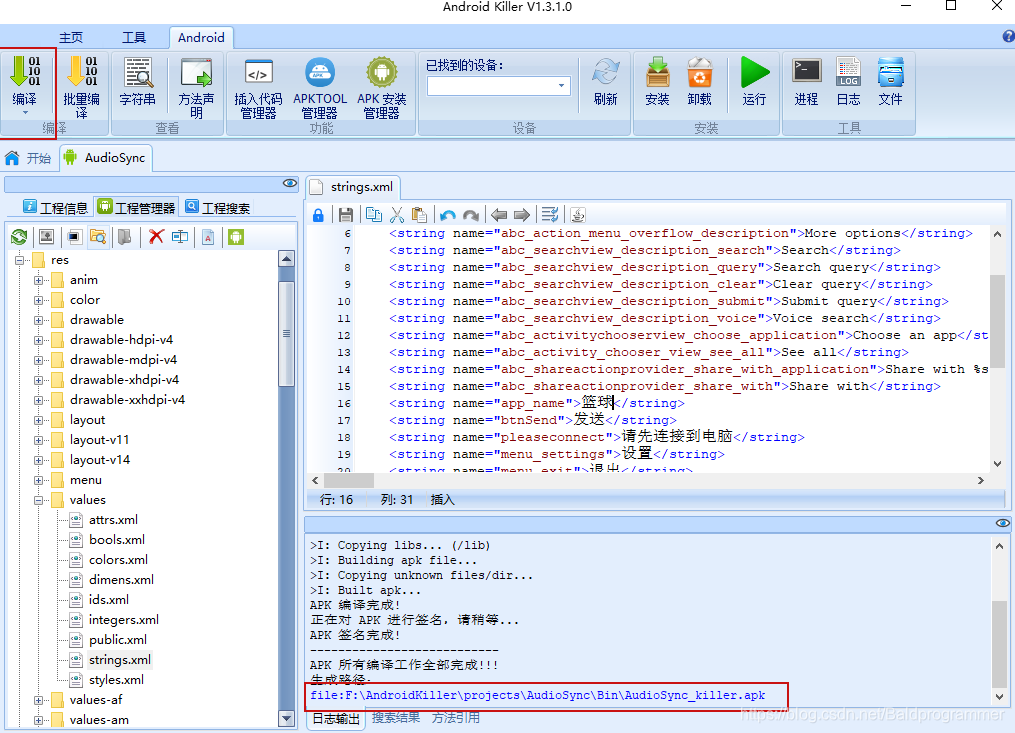The height and width of the screenshot is (733, 1015).
Task: Toggle the eye icon on log panel header
Action: tap(1003, 523)
